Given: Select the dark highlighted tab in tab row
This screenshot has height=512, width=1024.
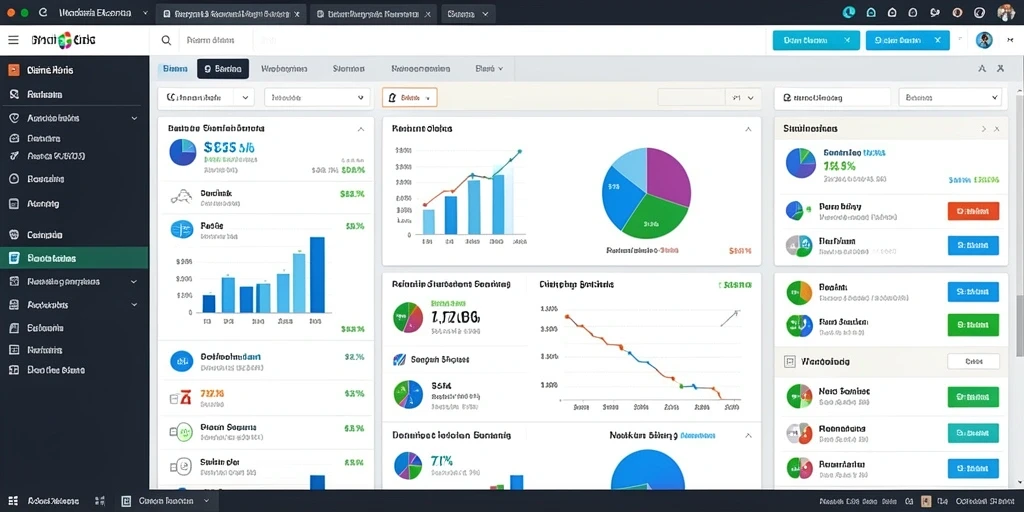Looking at the screenshot, I should [x=223, y=69].
